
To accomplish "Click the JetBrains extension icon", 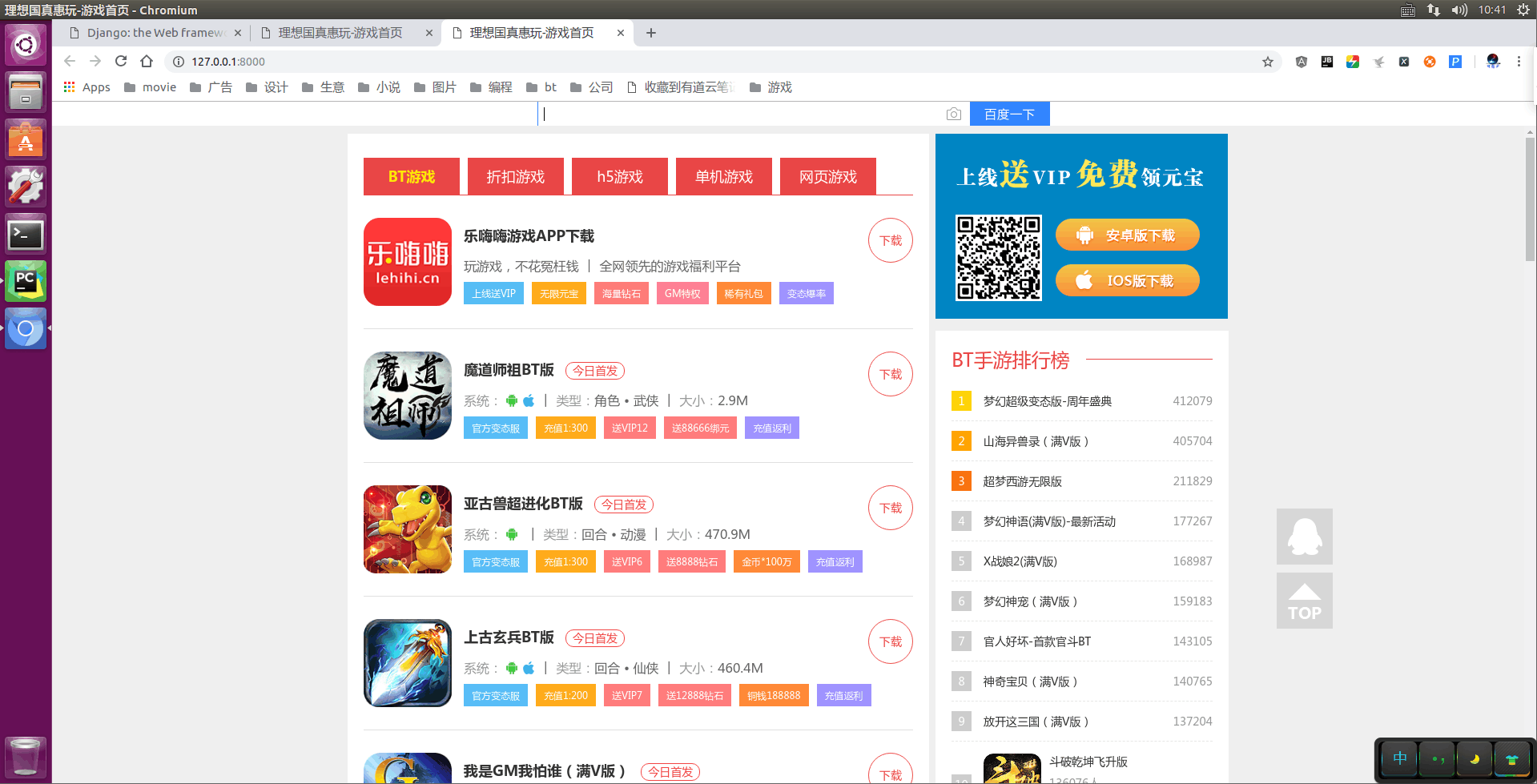I will [x=1327, y=62].
